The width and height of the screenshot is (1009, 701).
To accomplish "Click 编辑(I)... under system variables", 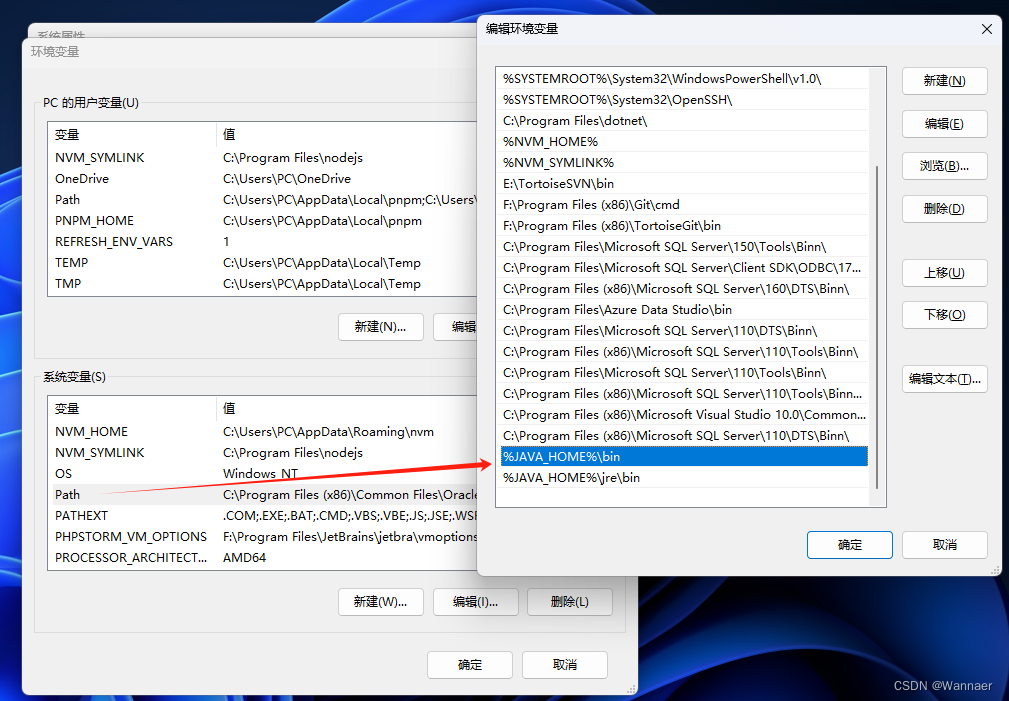I will click(x=476, y=602).
